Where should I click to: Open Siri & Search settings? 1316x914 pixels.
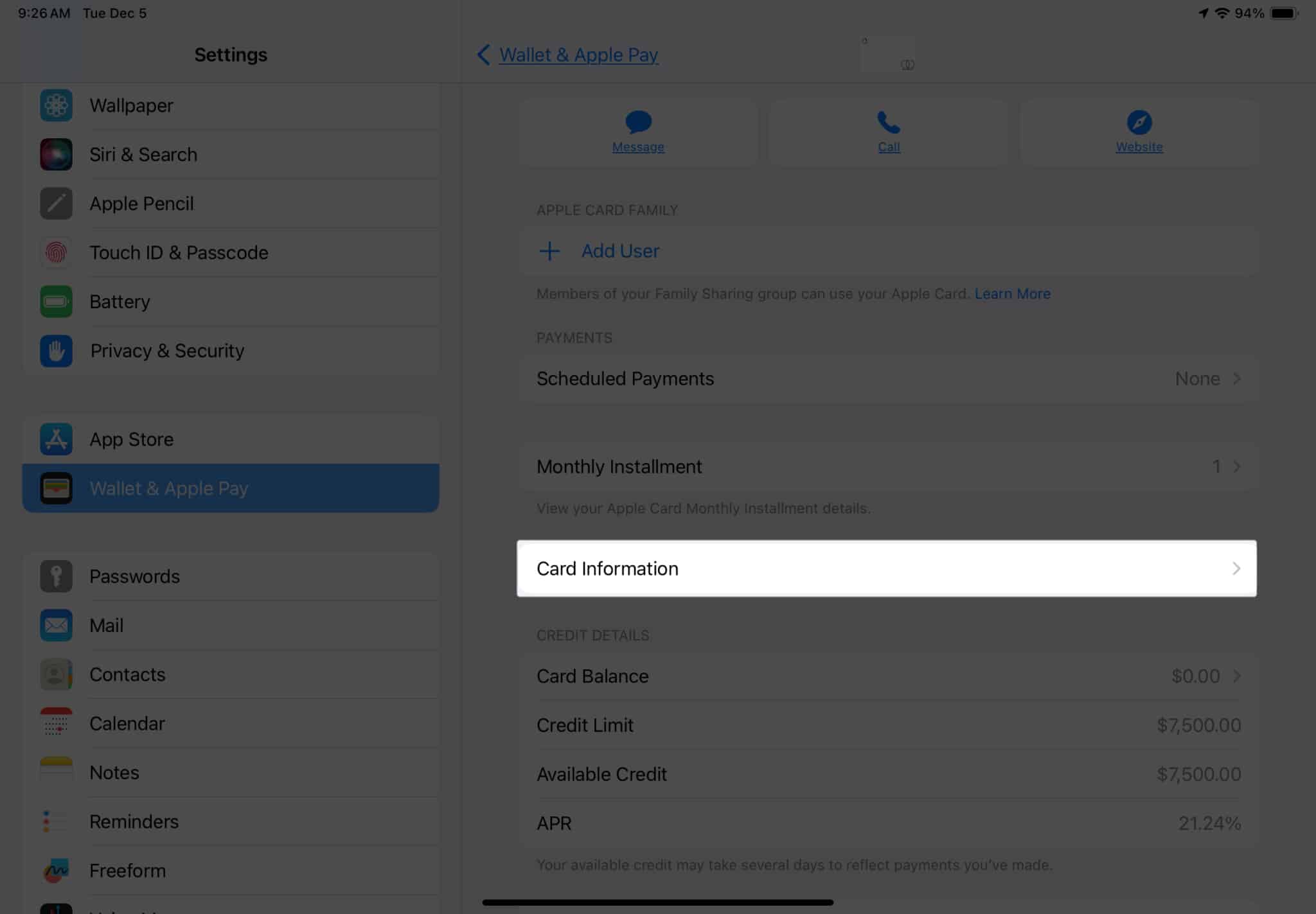click(143, 154)
